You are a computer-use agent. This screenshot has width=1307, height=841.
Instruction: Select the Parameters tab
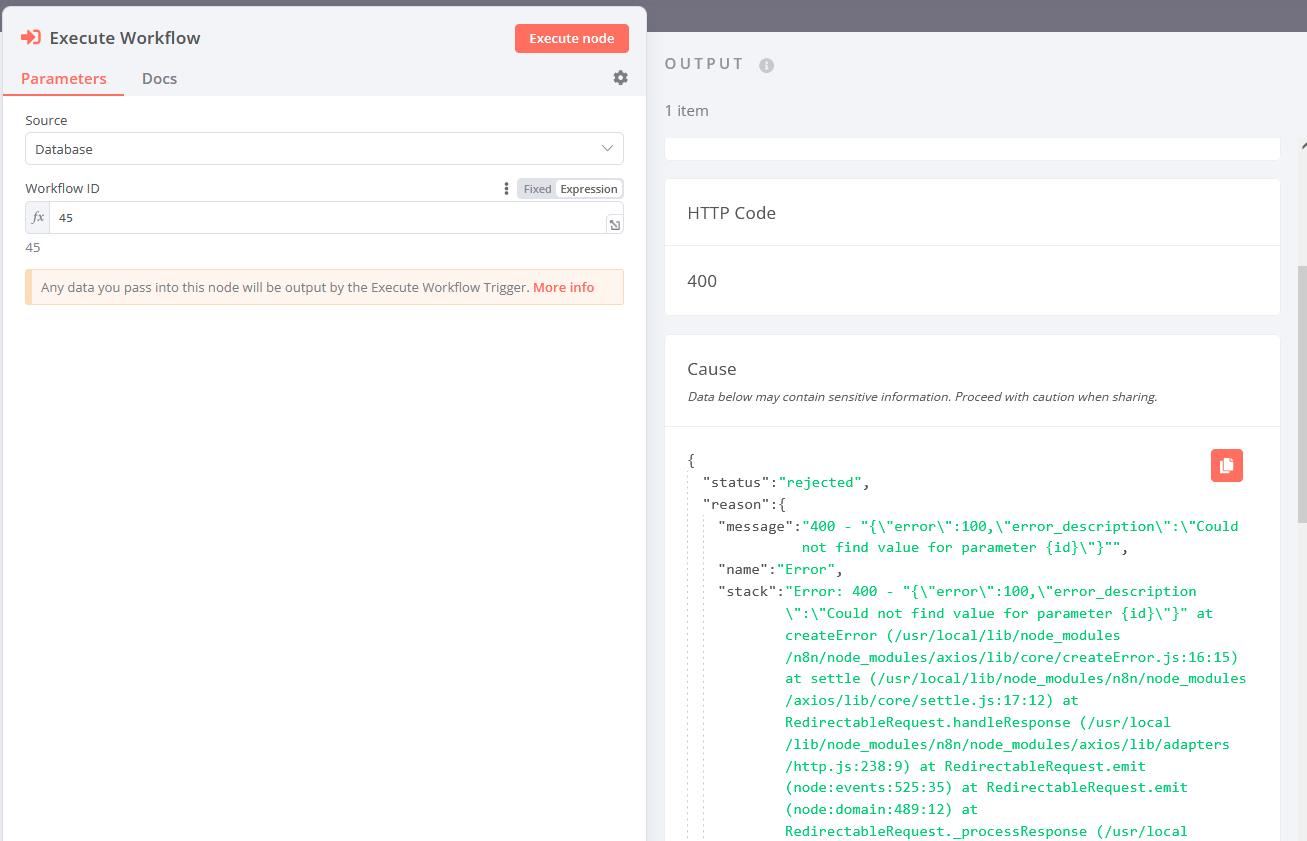click(x=64, y=79)
